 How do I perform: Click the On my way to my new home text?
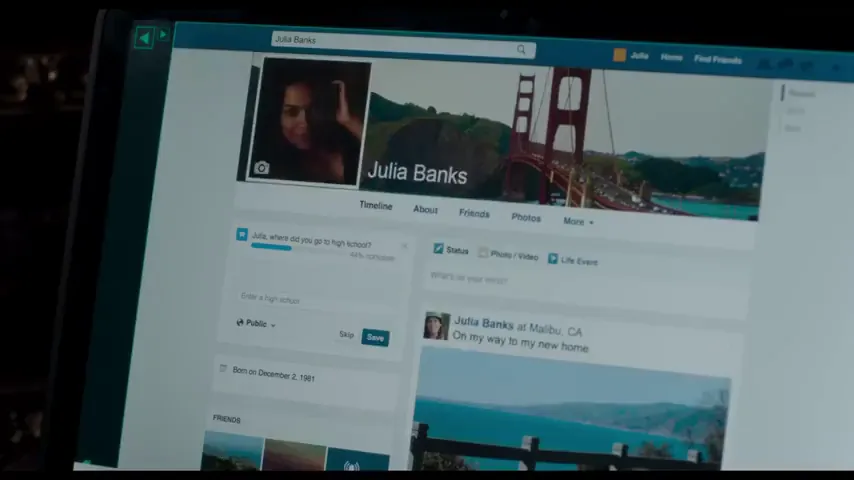tap(520, 342)
